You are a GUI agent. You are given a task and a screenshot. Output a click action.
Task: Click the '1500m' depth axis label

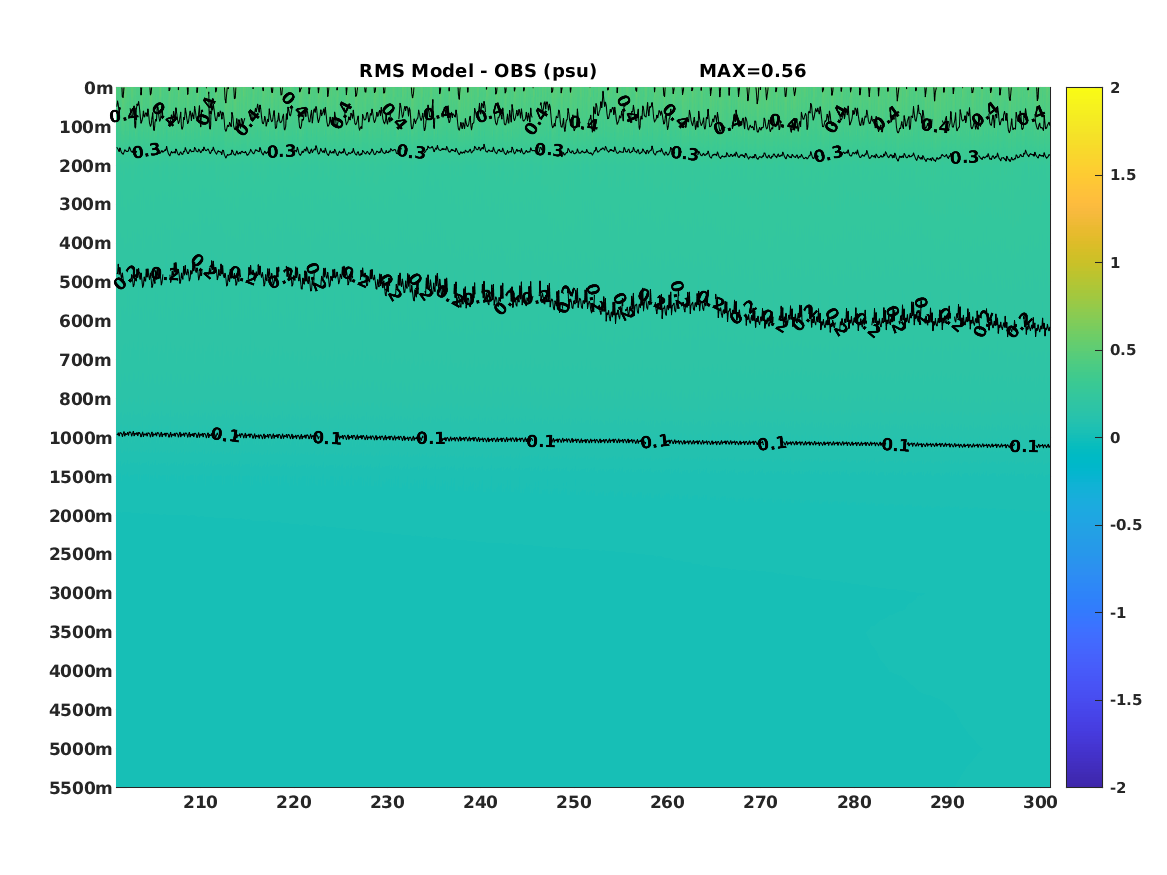(x=81, y=477)
